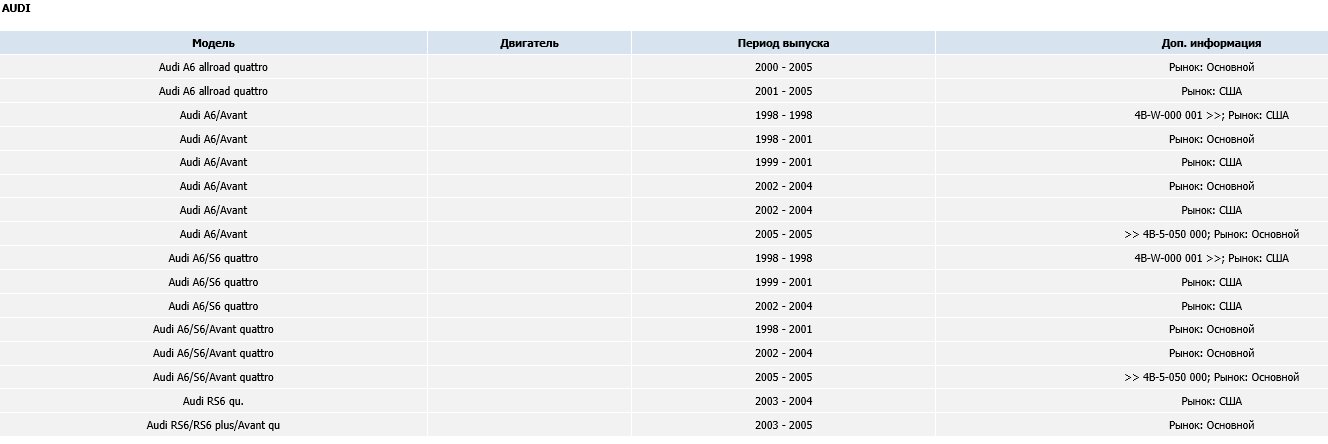Screen dimensions: 1328x444
Task: Click Рынок: Основной in Audi A6/Avant 1998 - 2001 row
Action: pos(1211,139)
